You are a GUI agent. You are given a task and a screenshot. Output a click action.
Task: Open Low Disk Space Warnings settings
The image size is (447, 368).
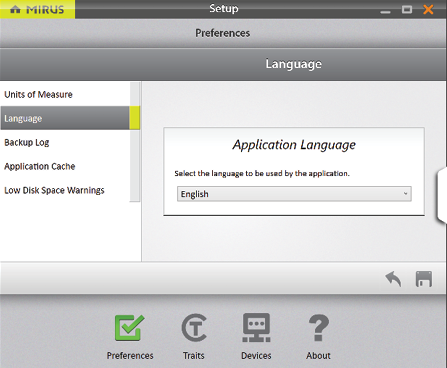point(65,190)
